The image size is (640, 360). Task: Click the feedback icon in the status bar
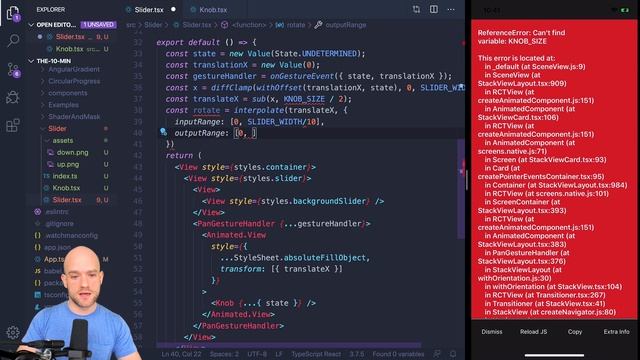[x=437, y=354]
